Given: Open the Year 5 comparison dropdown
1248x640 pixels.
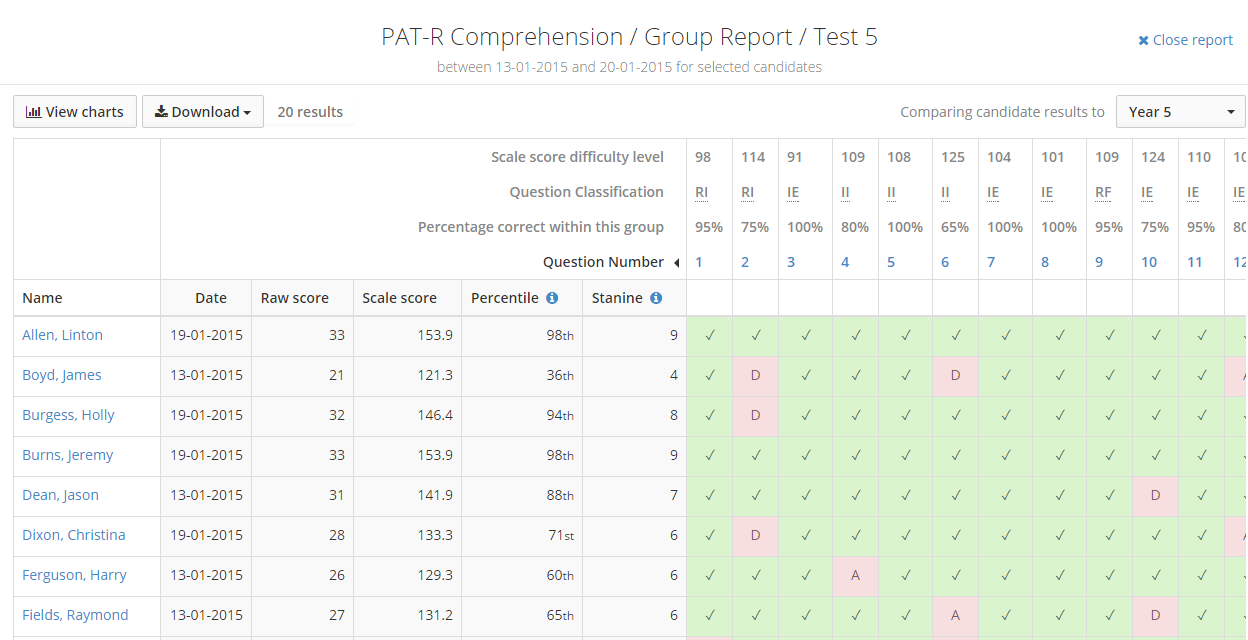Looking at the screenshot, I should pyautogui.click(x=1181, y=112).
